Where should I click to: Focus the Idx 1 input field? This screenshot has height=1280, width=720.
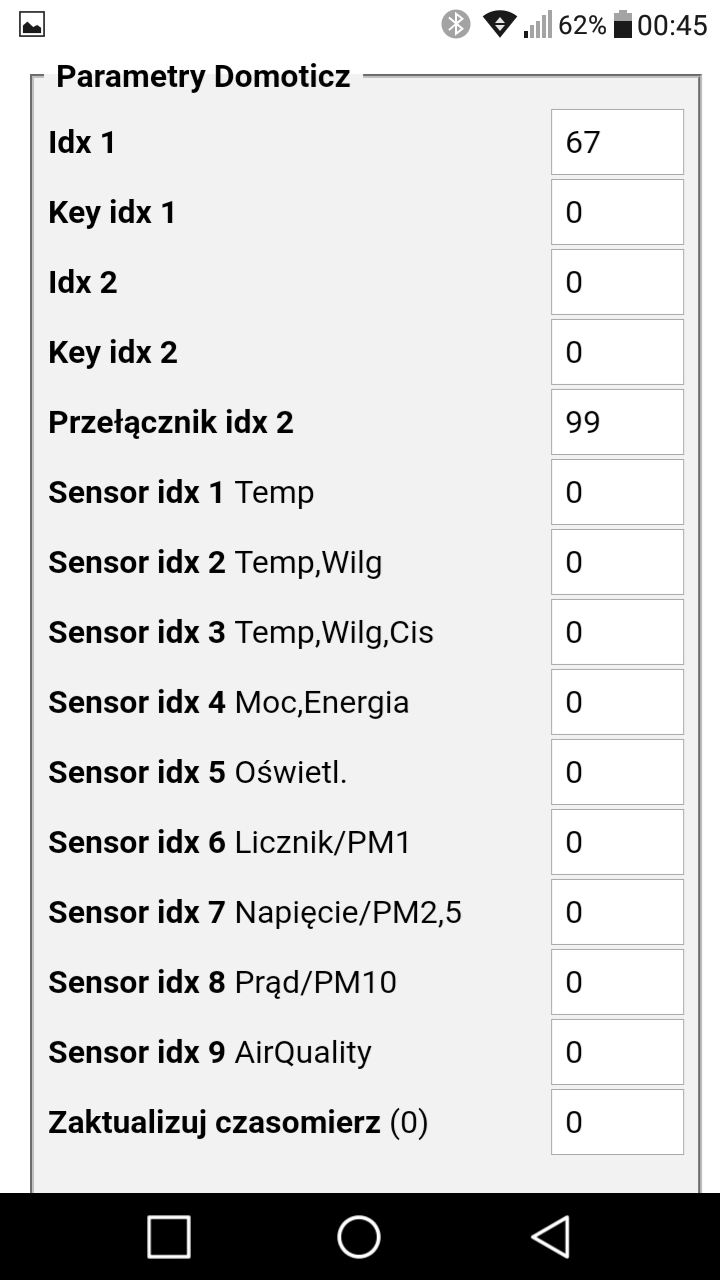click(617, 142)
